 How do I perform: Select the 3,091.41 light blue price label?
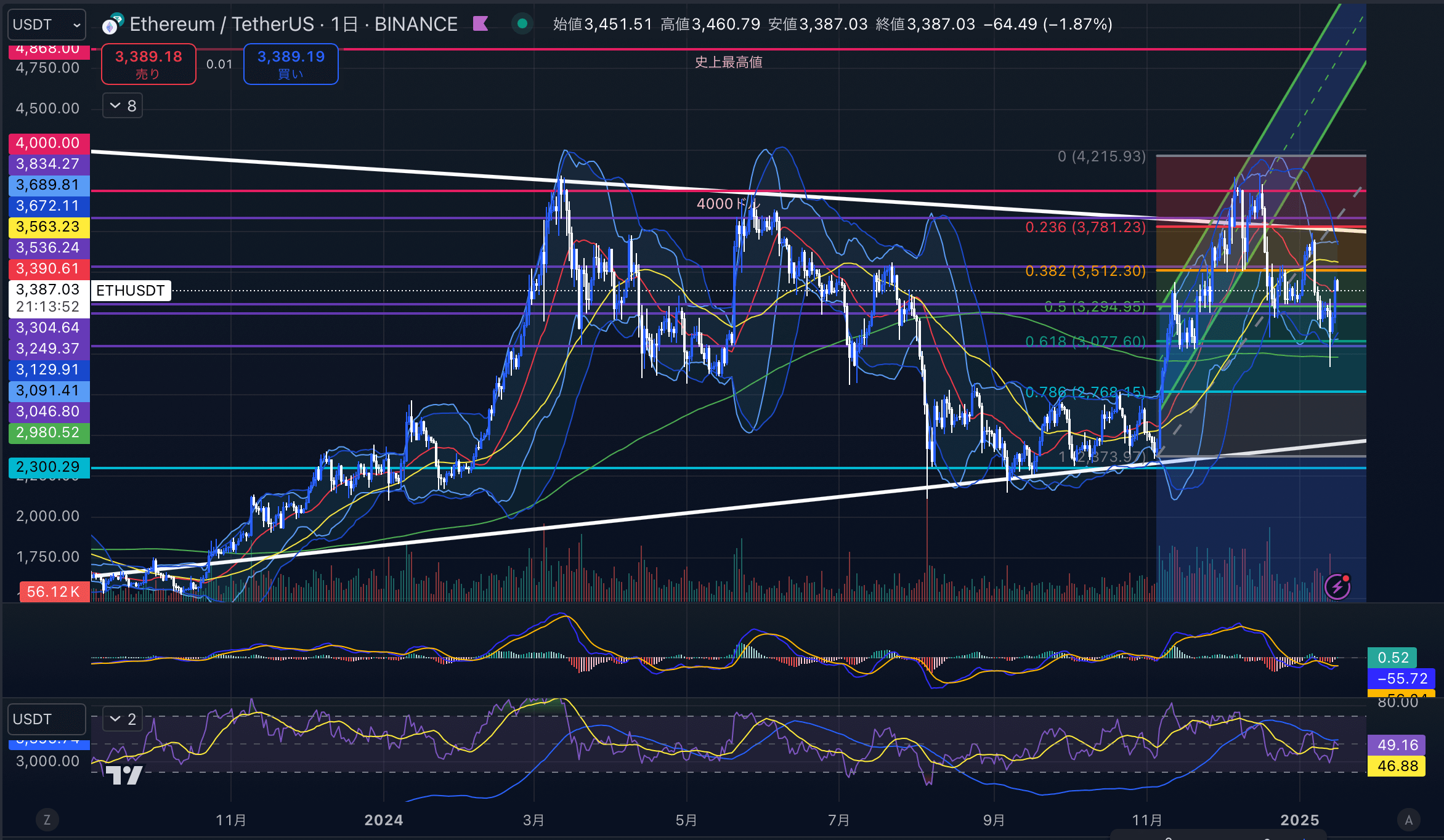click(x=49, y=390)
